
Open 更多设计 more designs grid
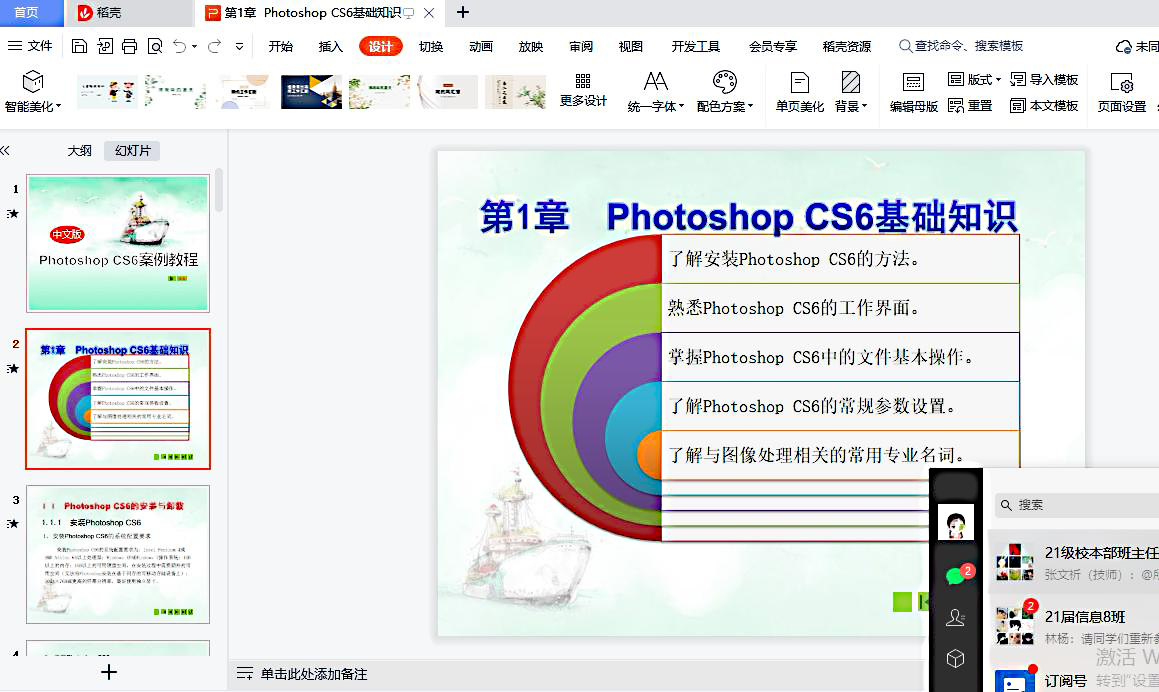583,91
